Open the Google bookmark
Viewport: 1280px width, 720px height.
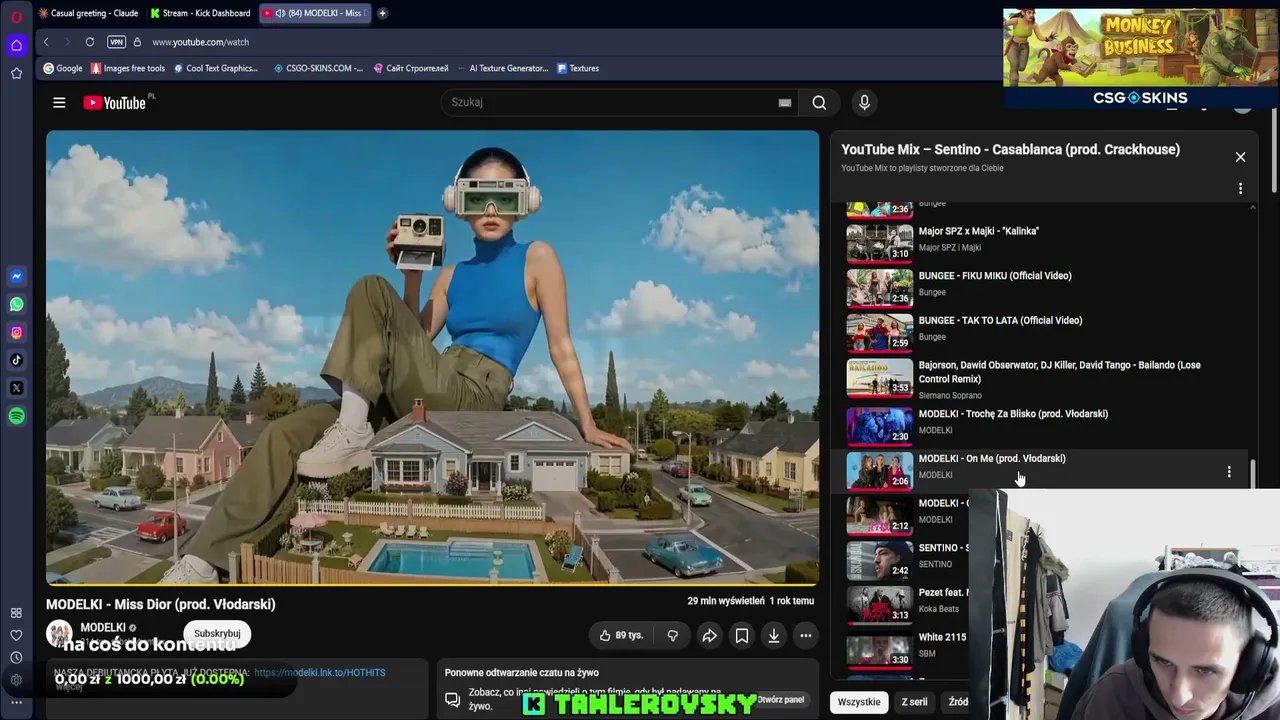[62, 68]
